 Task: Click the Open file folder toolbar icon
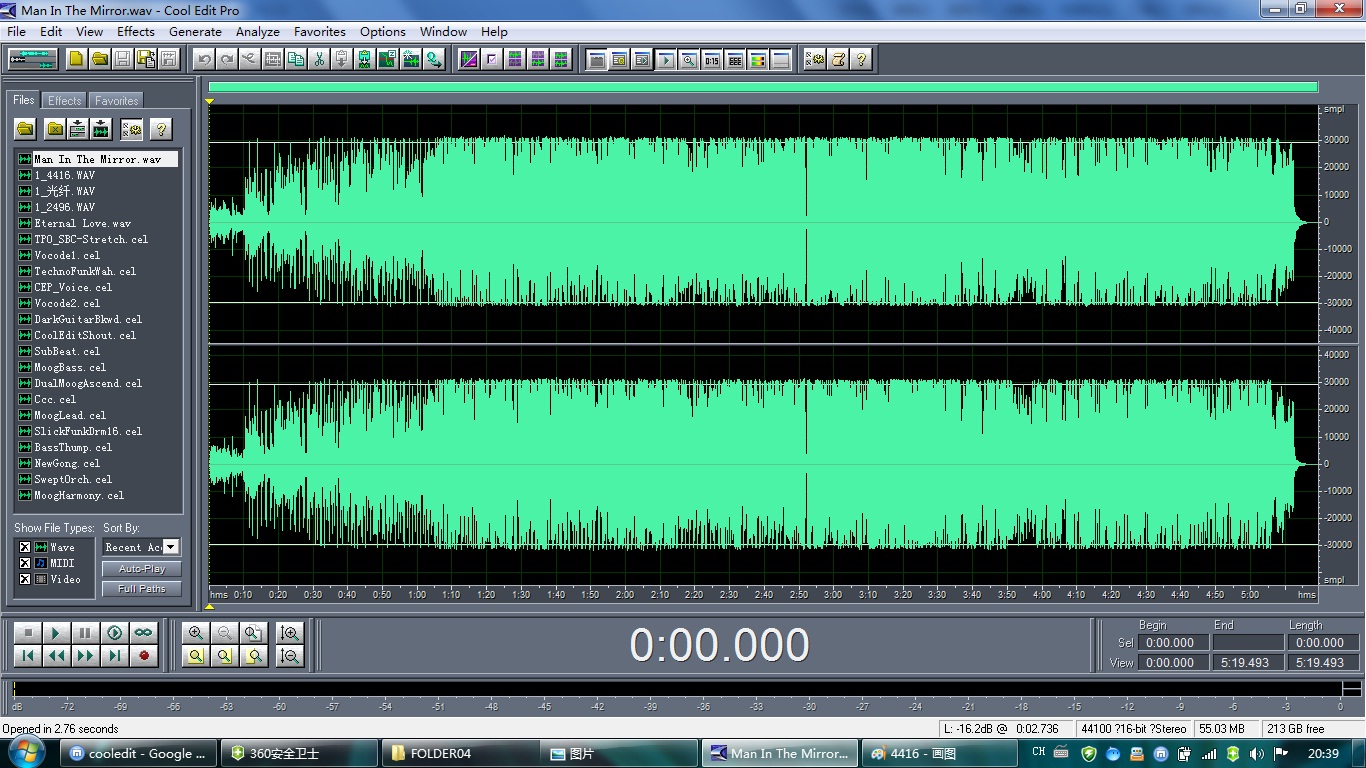tap(99, 59)
